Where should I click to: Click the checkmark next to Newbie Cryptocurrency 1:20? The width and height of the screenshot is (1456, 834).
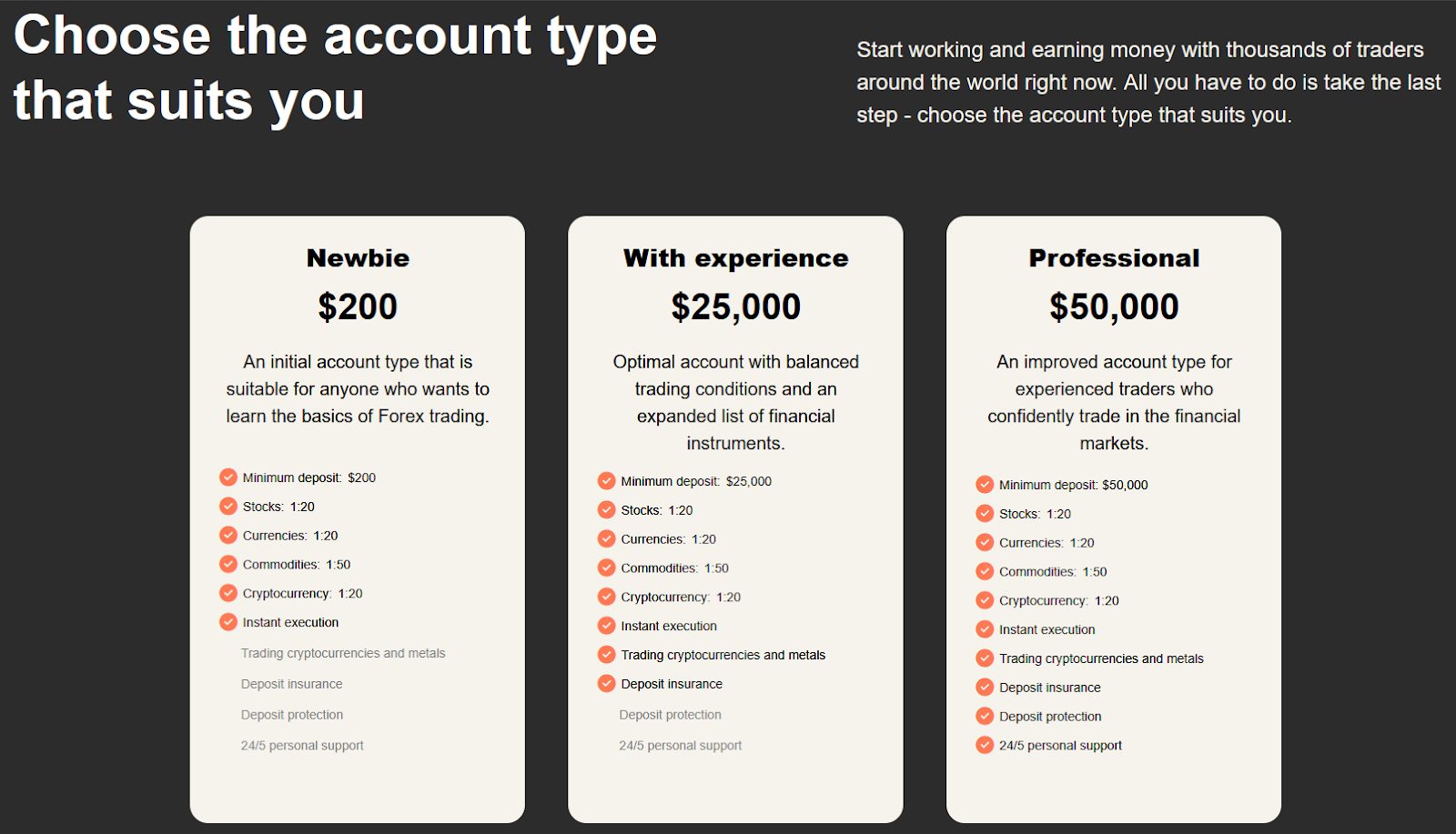228,593
